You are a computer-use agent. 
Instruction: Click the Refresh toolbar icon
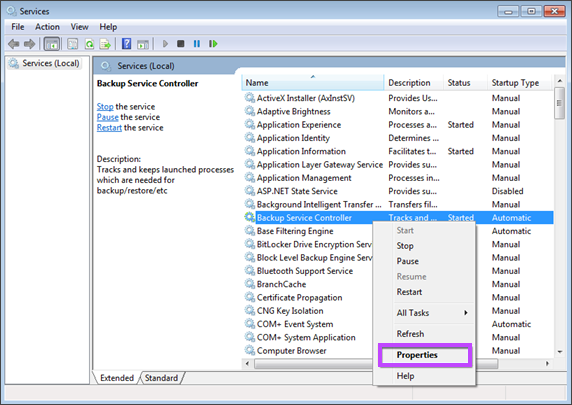pyautogui.click(x=89, y=44)
